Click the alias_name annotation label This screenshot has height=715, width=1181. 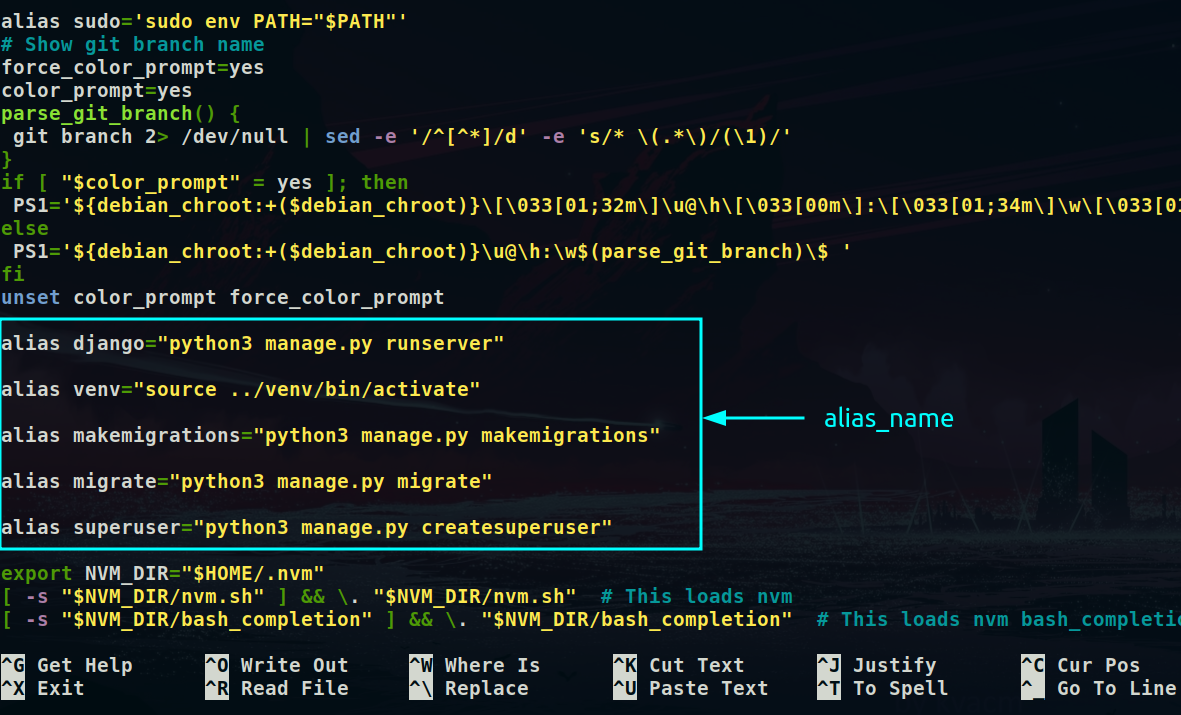[888, 418]
